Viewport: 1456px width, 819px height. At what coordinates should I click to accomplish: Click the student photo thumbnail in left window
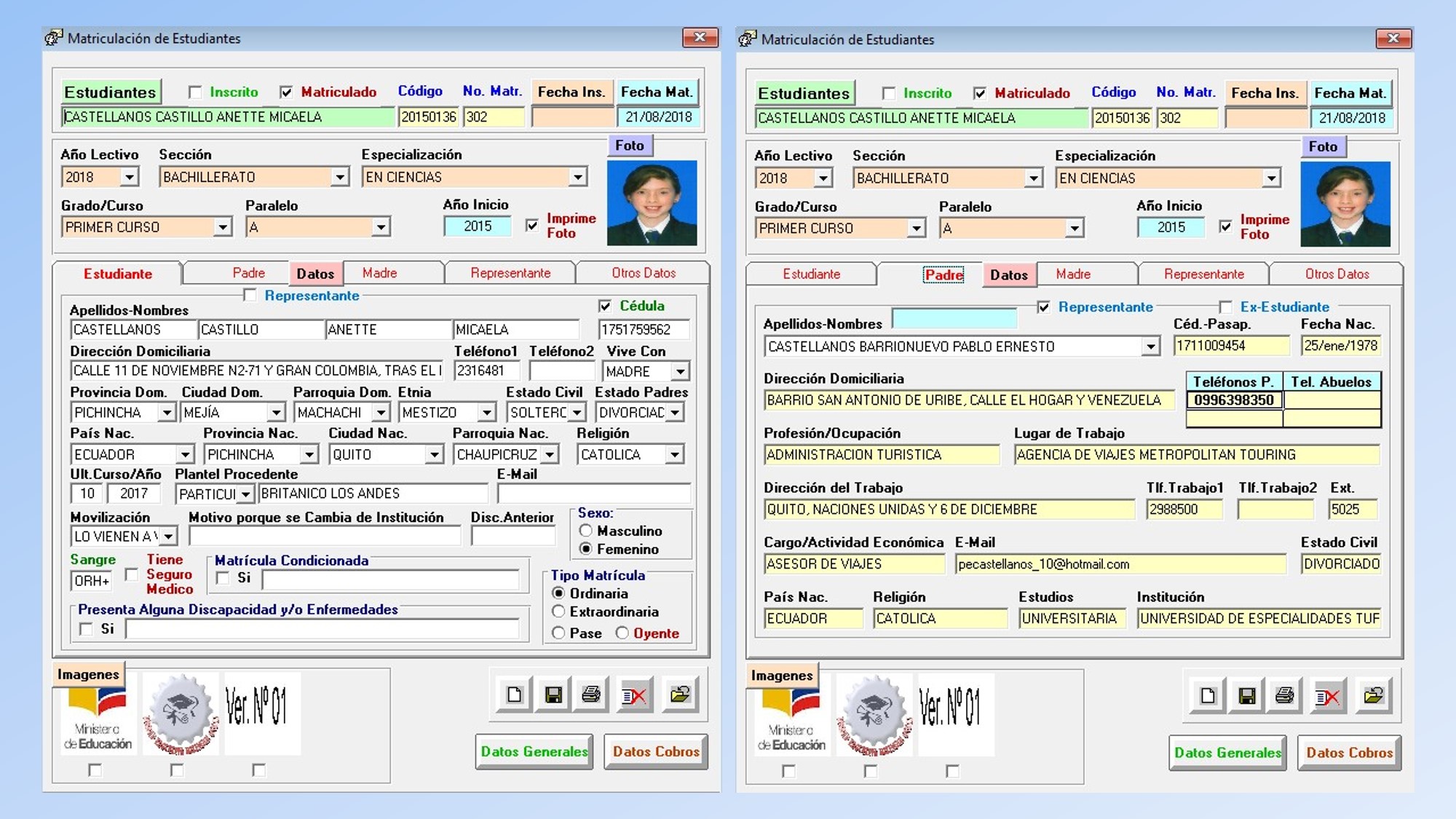[652, 202]
